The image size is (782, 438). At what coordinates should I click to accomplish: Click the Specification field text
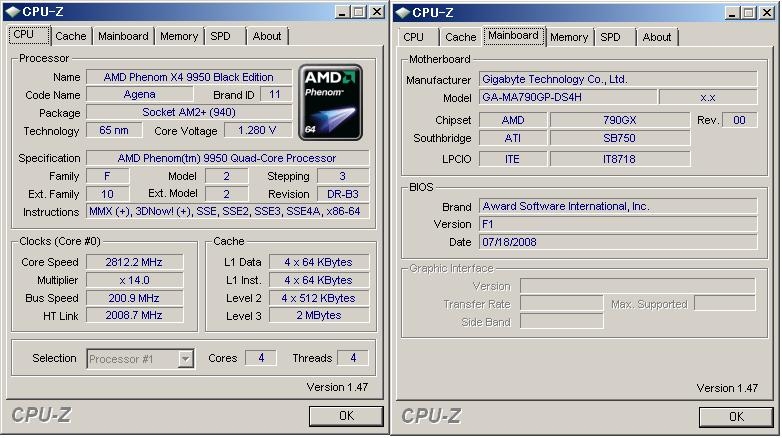(x=227, y=158)
